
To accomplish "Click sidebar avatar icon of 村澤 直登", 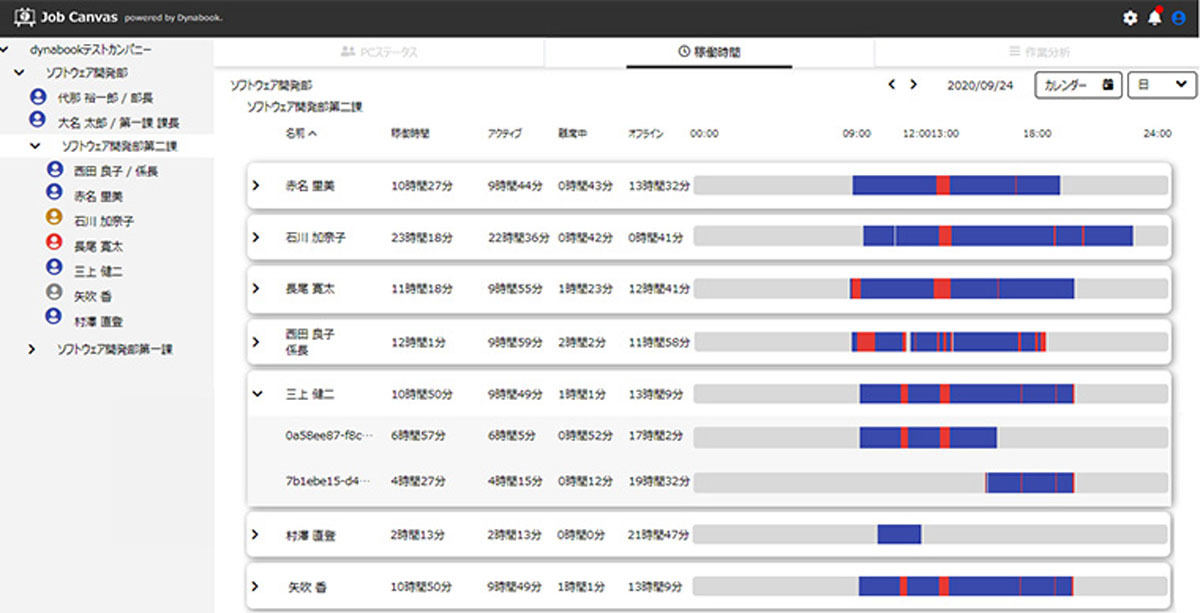I will pyautogui.click(x=55, y=318).
